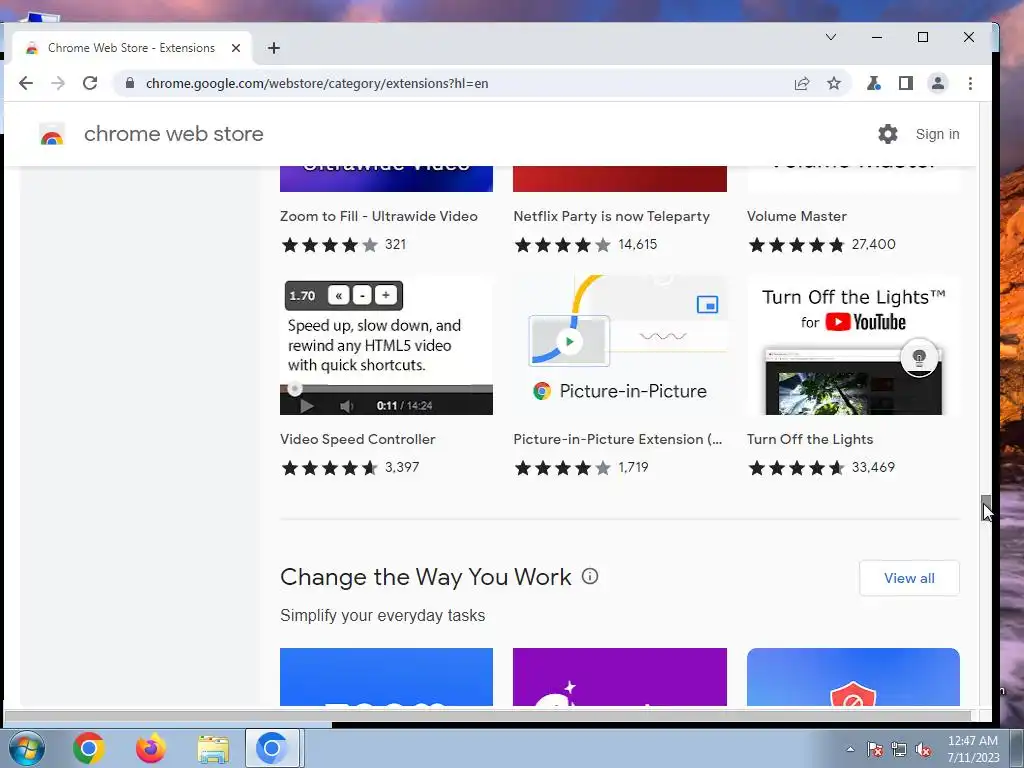The image size is (1024, 768).
Task: Click info icon beside Change the Way You Work
Action: coord(590,577)
